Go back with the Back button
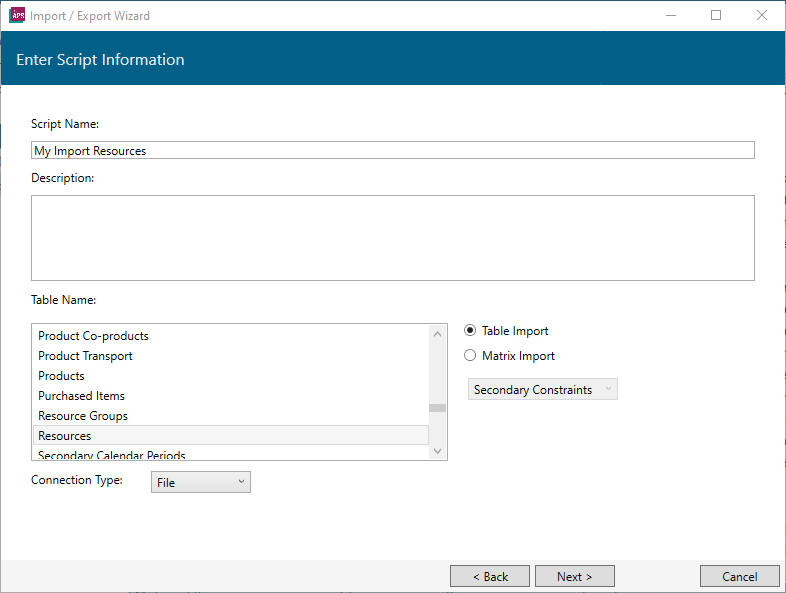786x593 pixels. point(489,577)
